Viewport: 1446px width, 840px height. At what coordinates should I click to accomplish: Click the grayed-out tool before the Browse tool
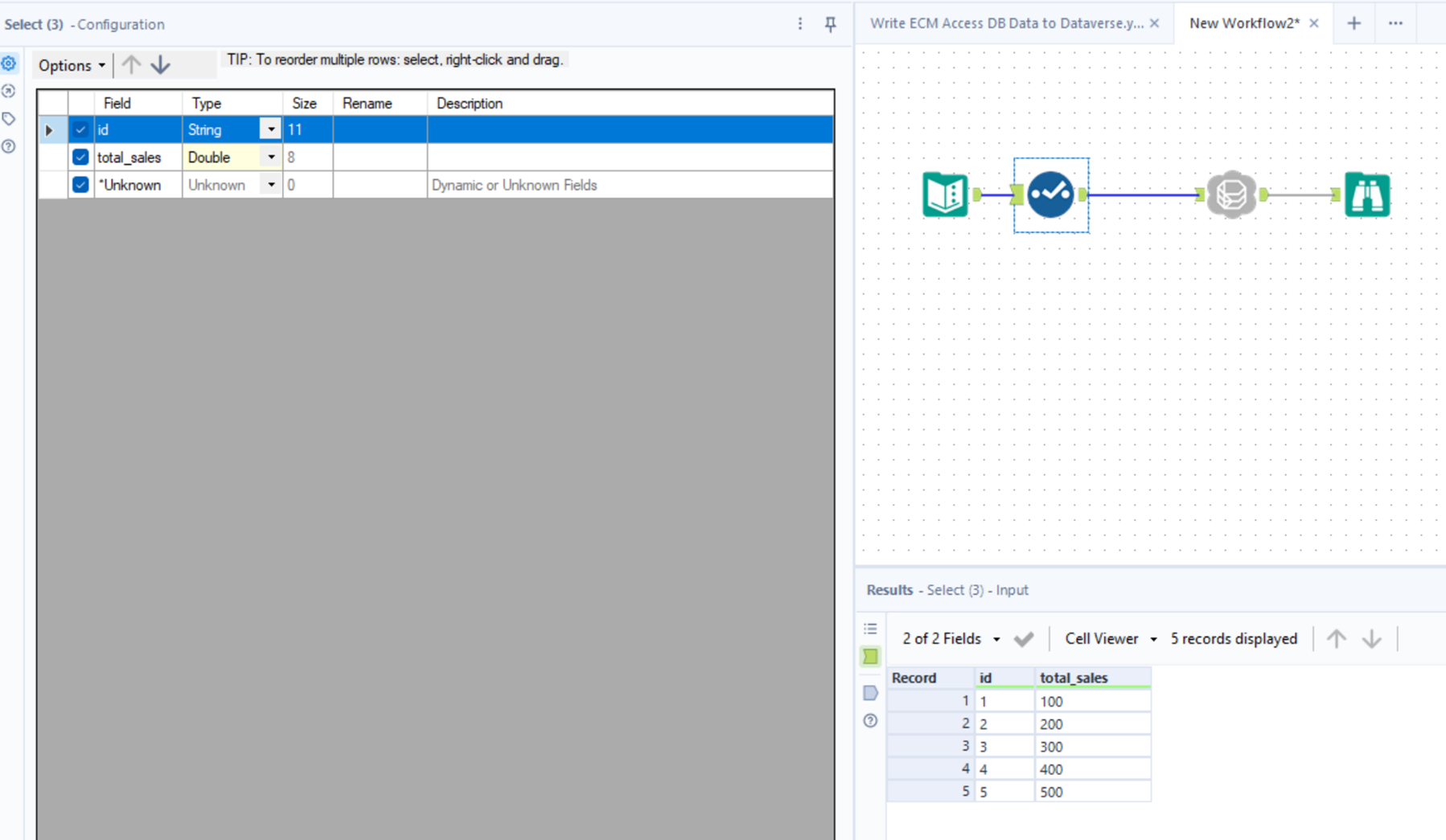click(1232, 194)
